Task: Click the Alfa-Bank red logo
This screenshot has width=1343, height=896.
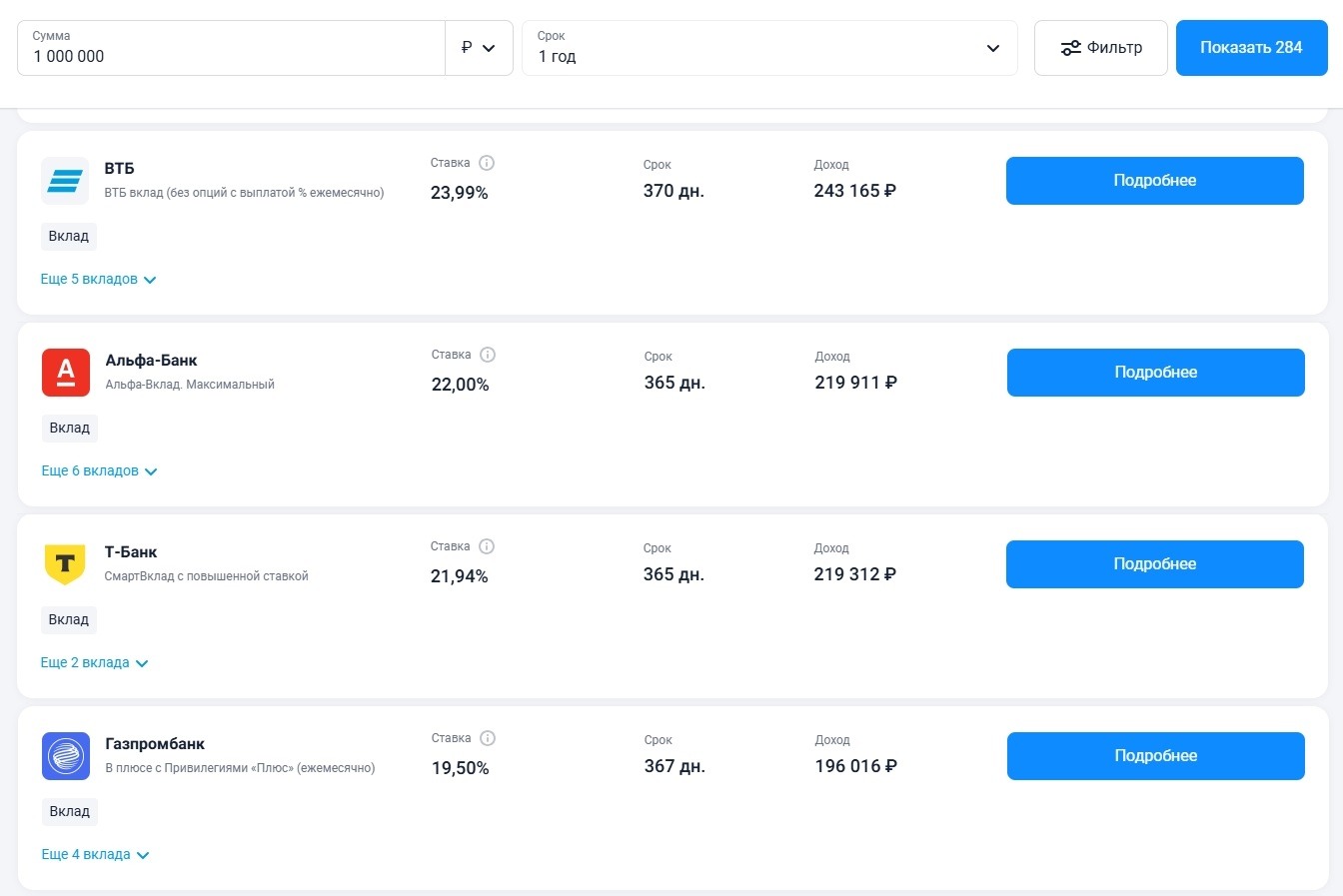Action: [66, 373]
